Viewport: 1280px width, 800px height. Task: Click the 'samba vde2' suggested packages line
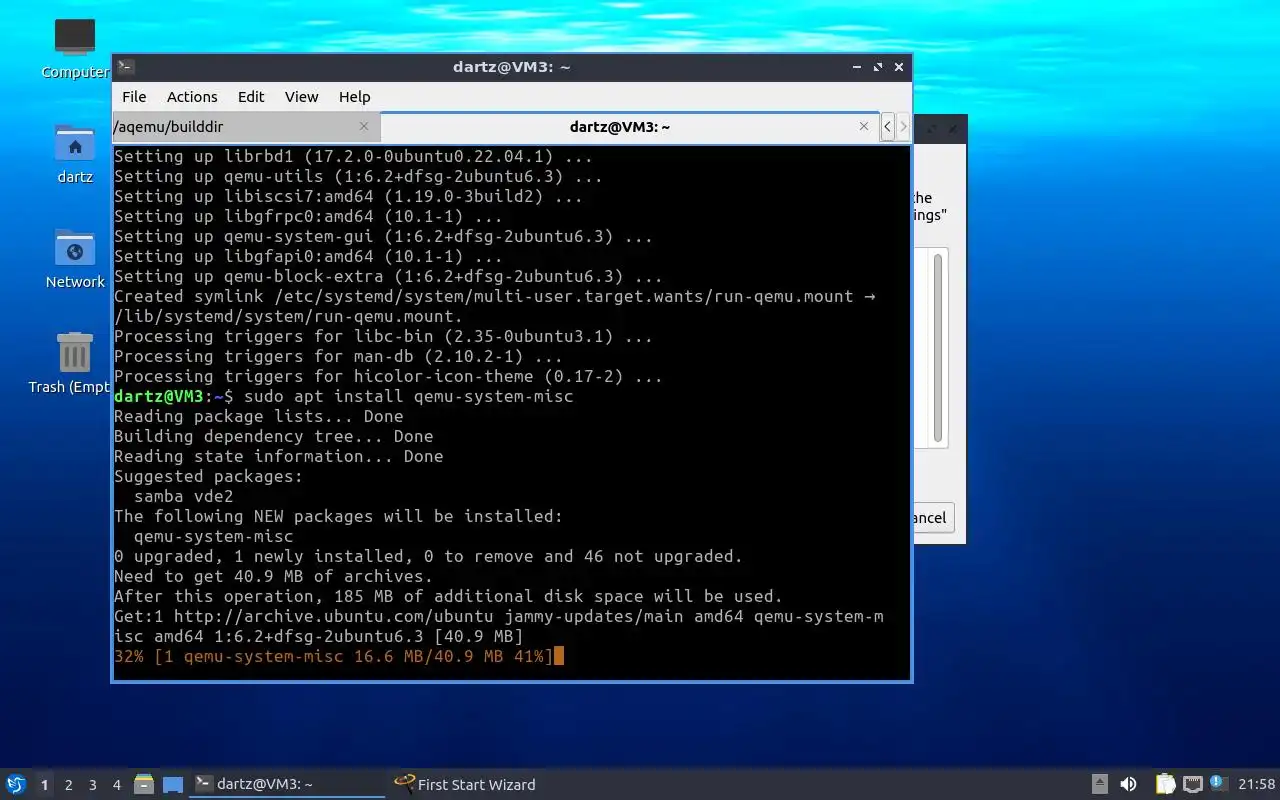click(184, 496)
